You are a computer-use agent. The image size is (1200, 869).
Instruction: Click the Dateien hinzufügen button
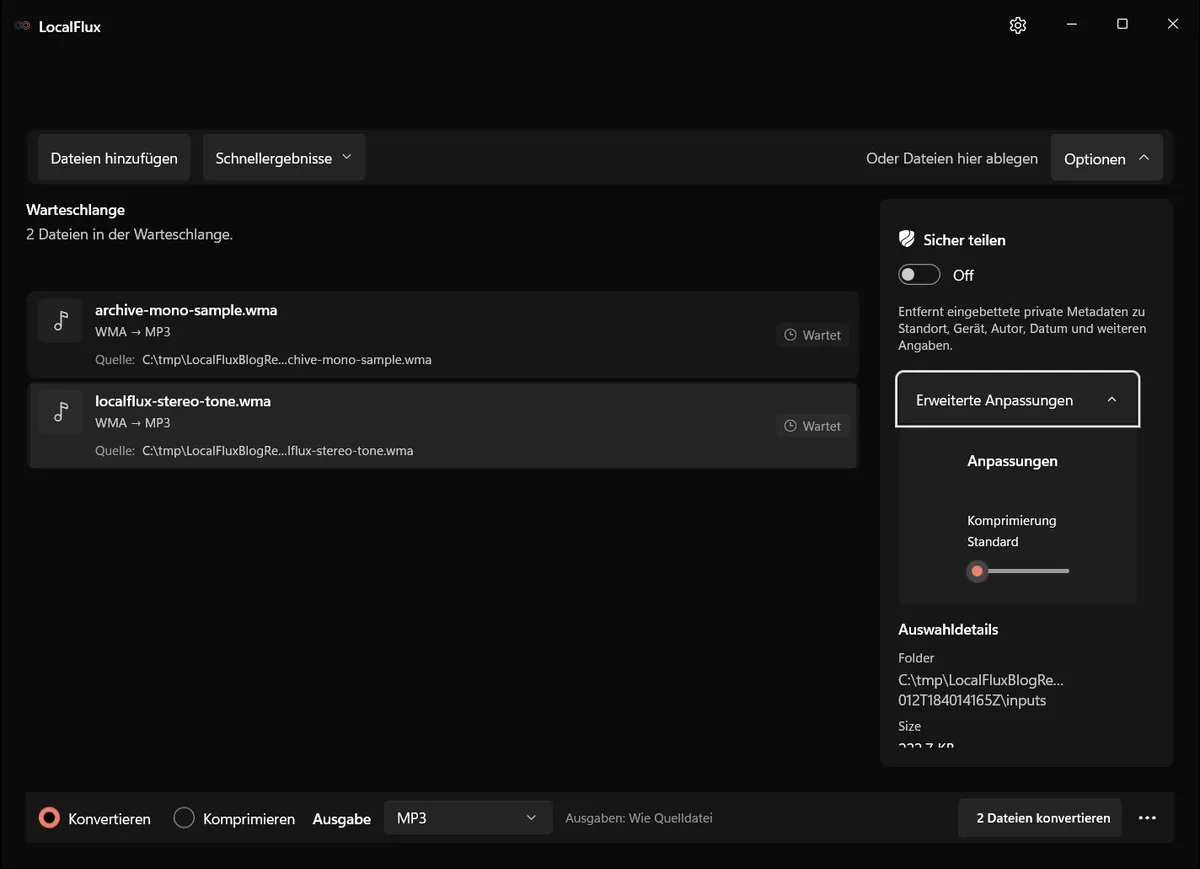tap(114, 158)
